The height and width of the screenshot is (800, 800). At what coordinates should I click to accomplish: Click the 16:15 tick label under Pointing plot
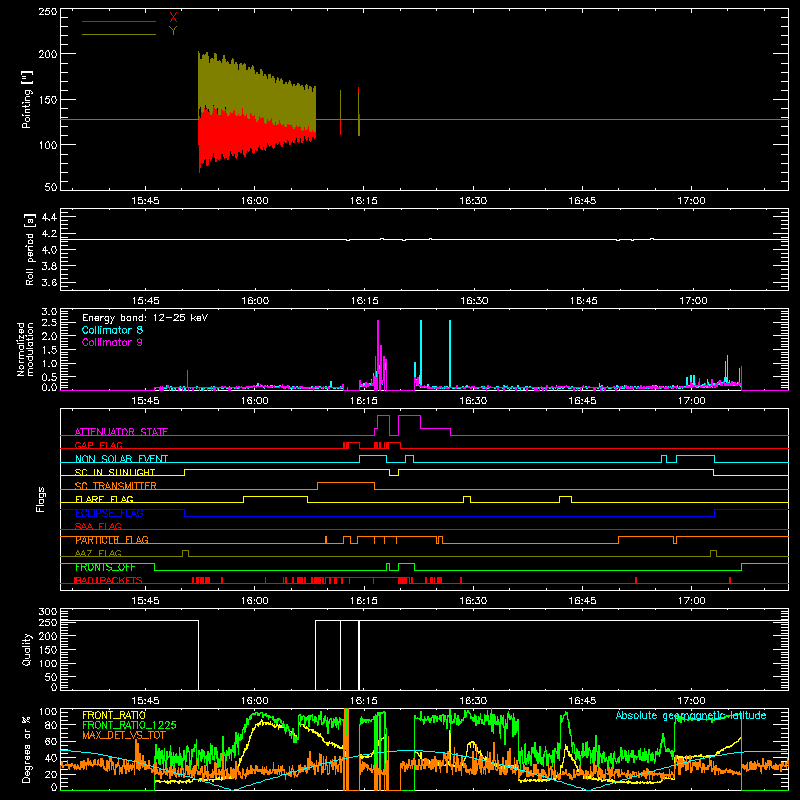tap(364, 201)
